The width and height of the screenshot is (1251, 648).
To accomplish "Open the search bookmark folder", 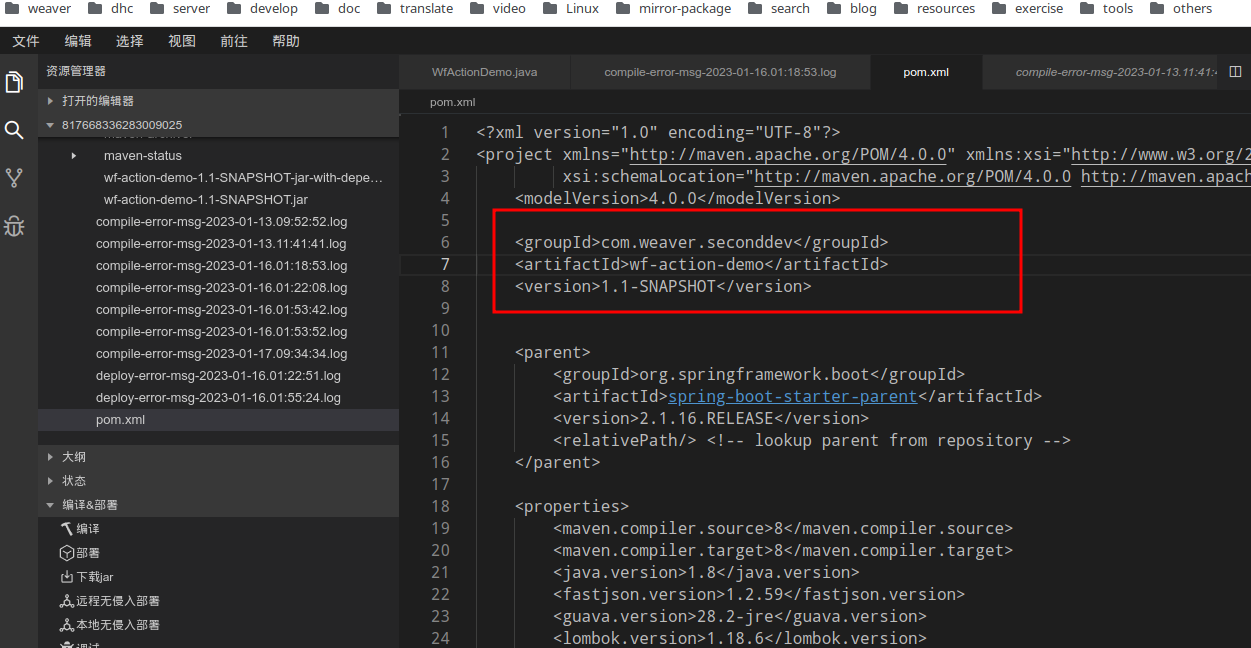I will (x=778, y=9).
